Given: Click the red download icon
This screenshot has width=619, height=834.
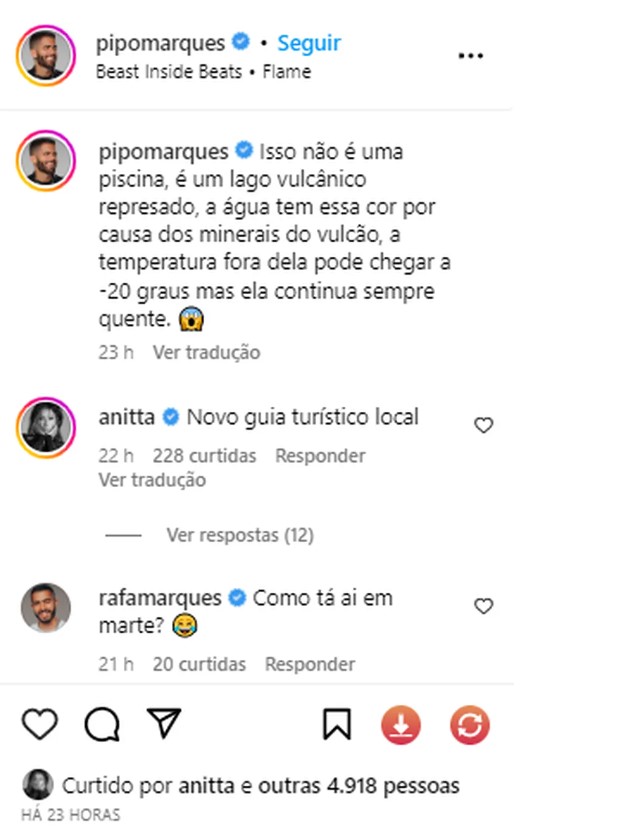Looking at the screenshot, I should (402, 721).
